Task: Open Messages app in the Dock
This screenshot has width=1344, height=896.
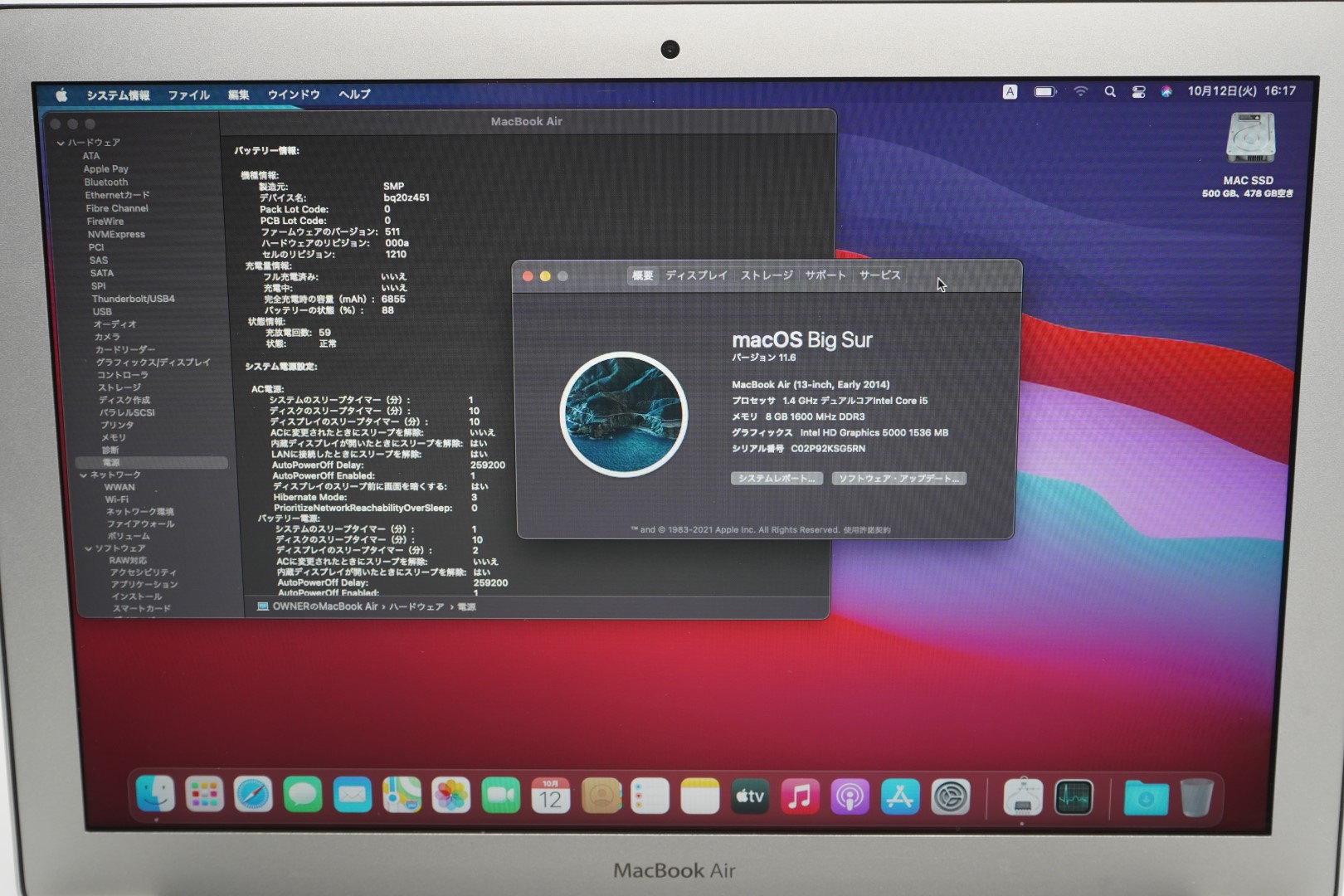Action: point(303,796)
